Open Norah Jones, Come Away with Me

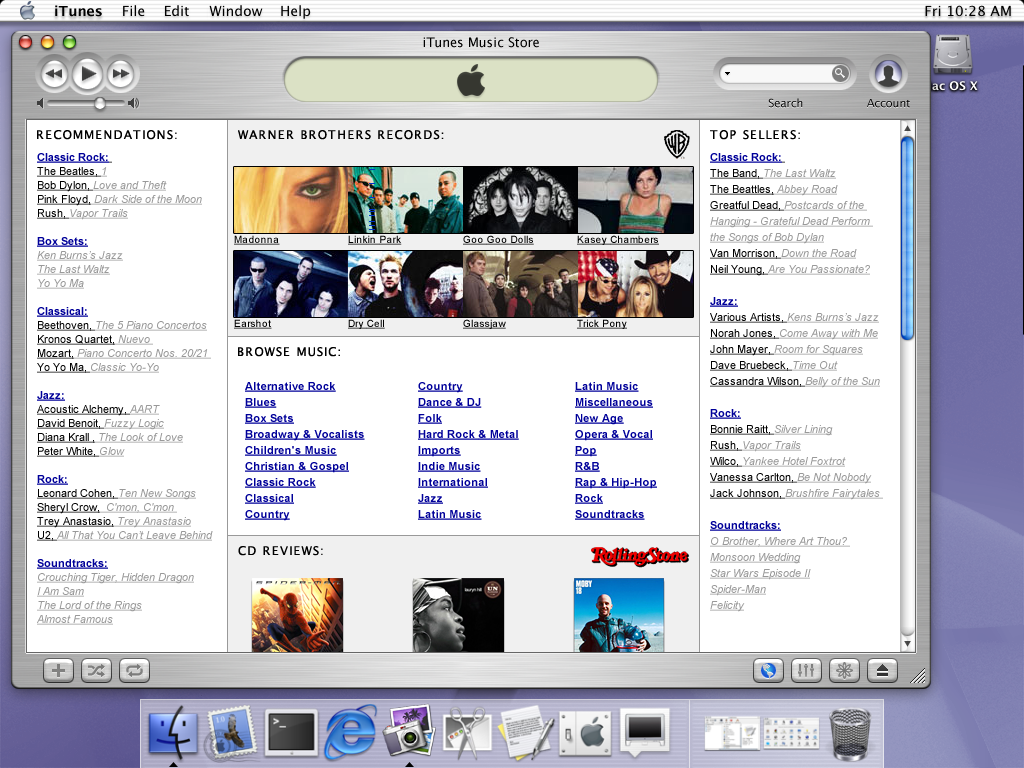pyautogui.click(x=794, y=333)
